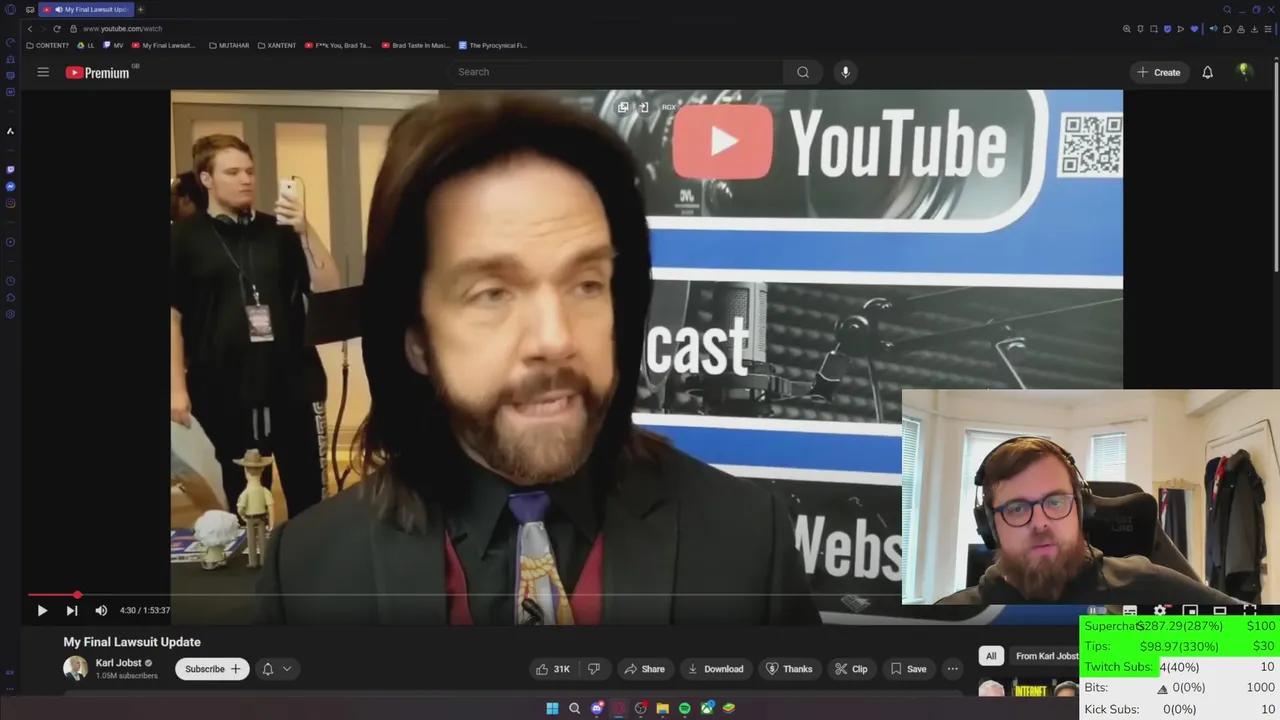The width and height of the screenshot is (1280, 720).
Task: Go back in browser history
Action: pyautogui.click(x=29, y=29)
